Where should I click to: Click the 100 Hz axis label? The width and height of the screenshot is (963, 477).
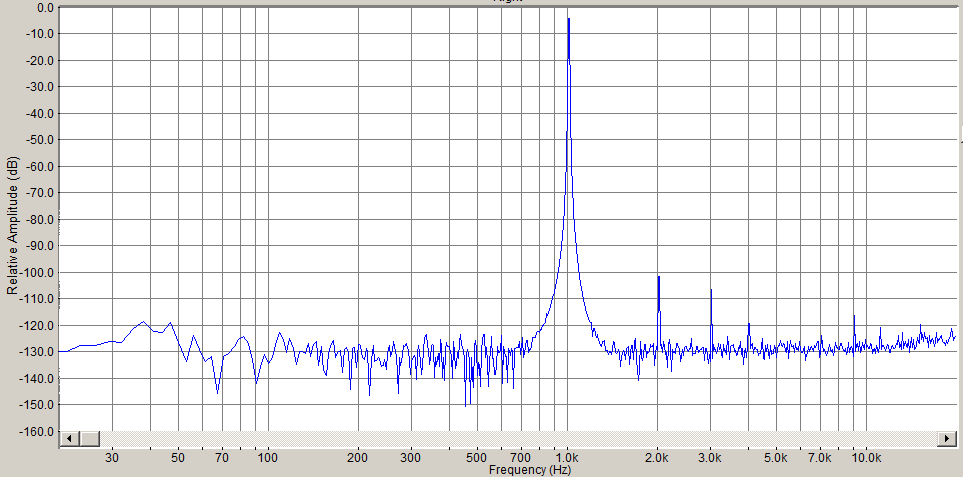[x=268, y=457]
